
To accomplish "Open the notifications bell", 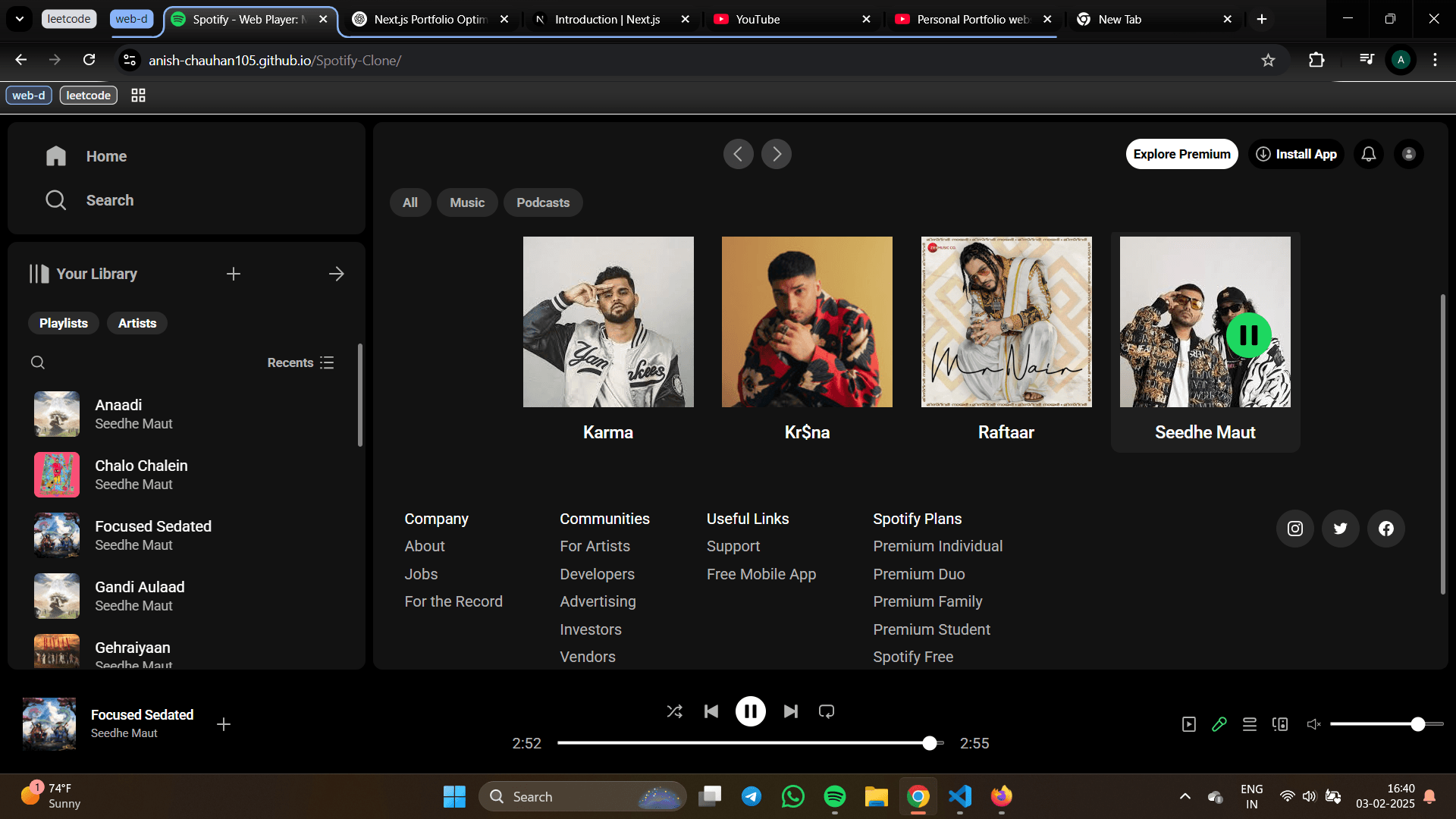I will click(x=1368, y=154).
